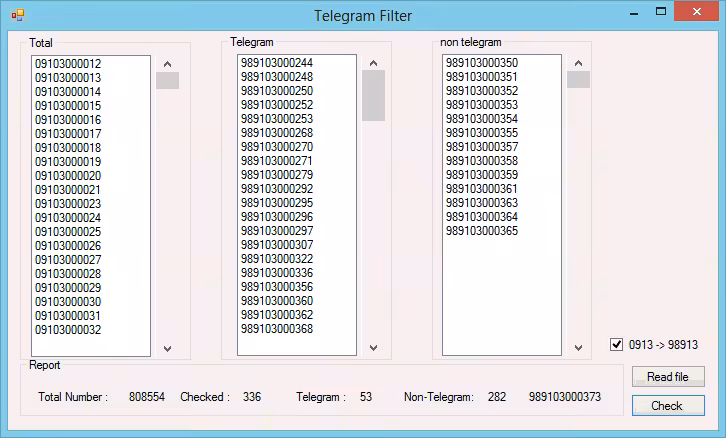
Task: Click scroll up arrow of Total list
Action: 168,64
